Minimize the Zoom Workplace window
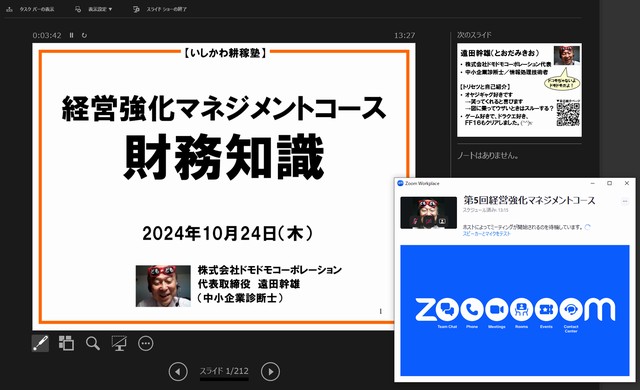640x390 pixels. [x=593, y=183]
